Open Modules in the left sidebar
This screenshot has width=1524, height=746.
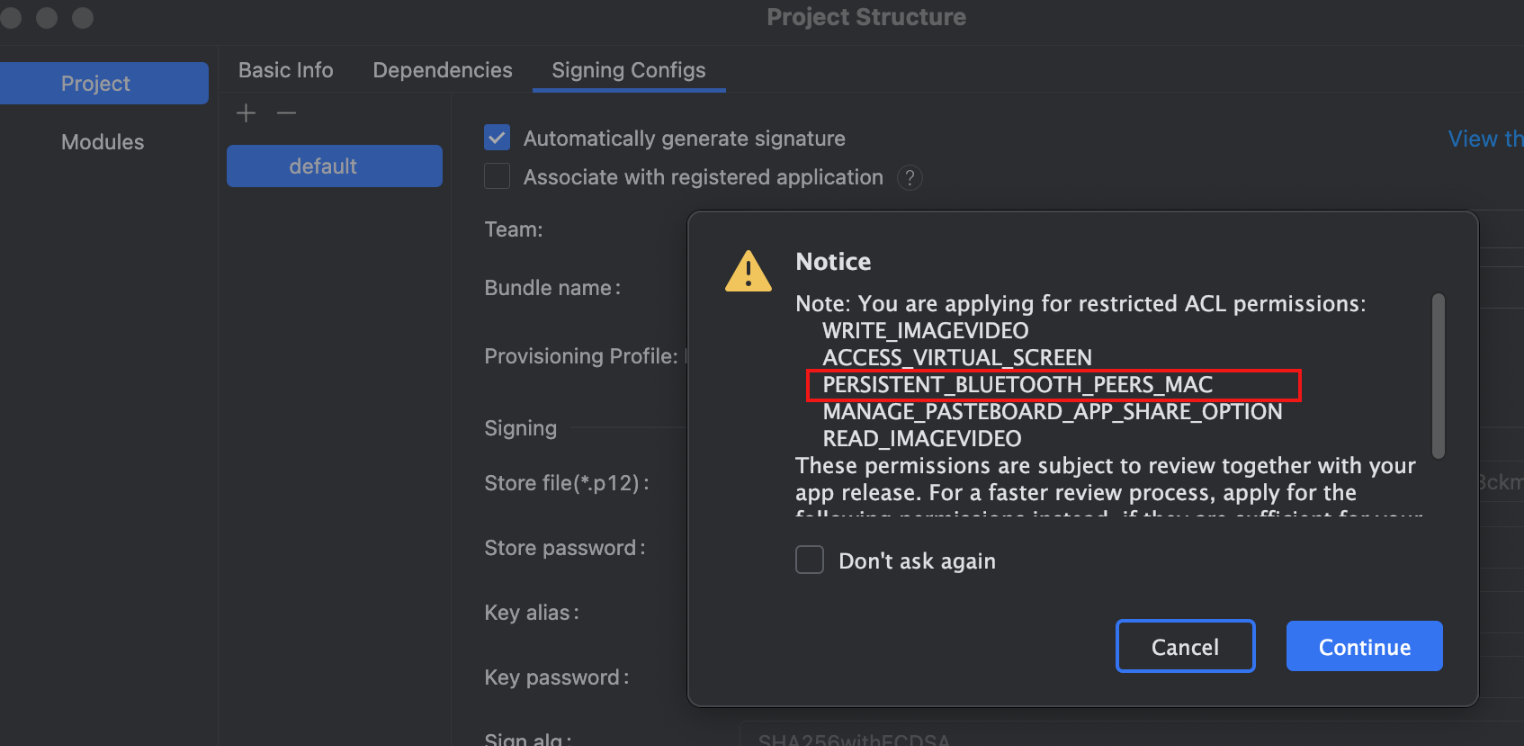coord(103,142)
